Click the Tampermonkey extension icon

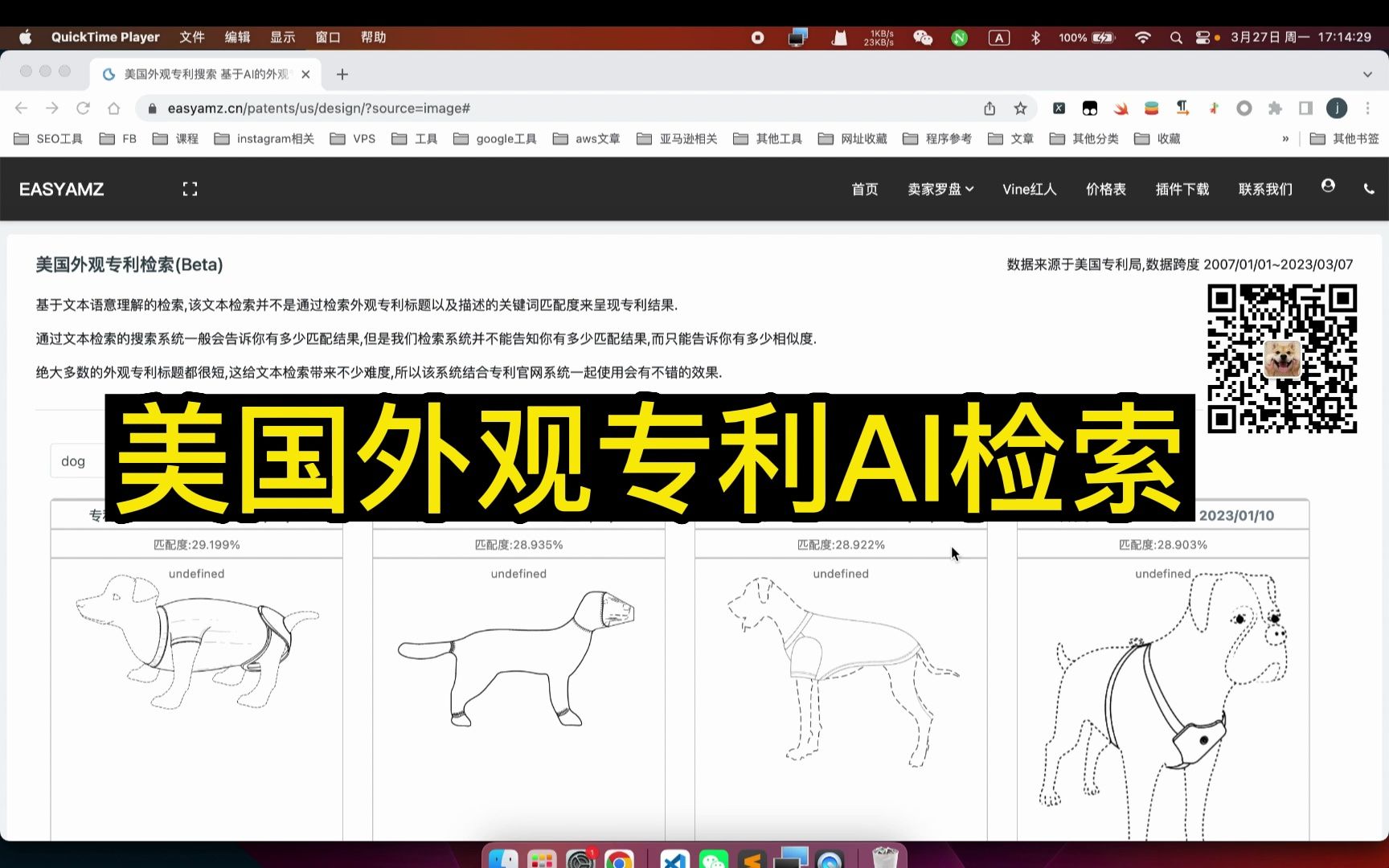click(x=1090, y=108)
